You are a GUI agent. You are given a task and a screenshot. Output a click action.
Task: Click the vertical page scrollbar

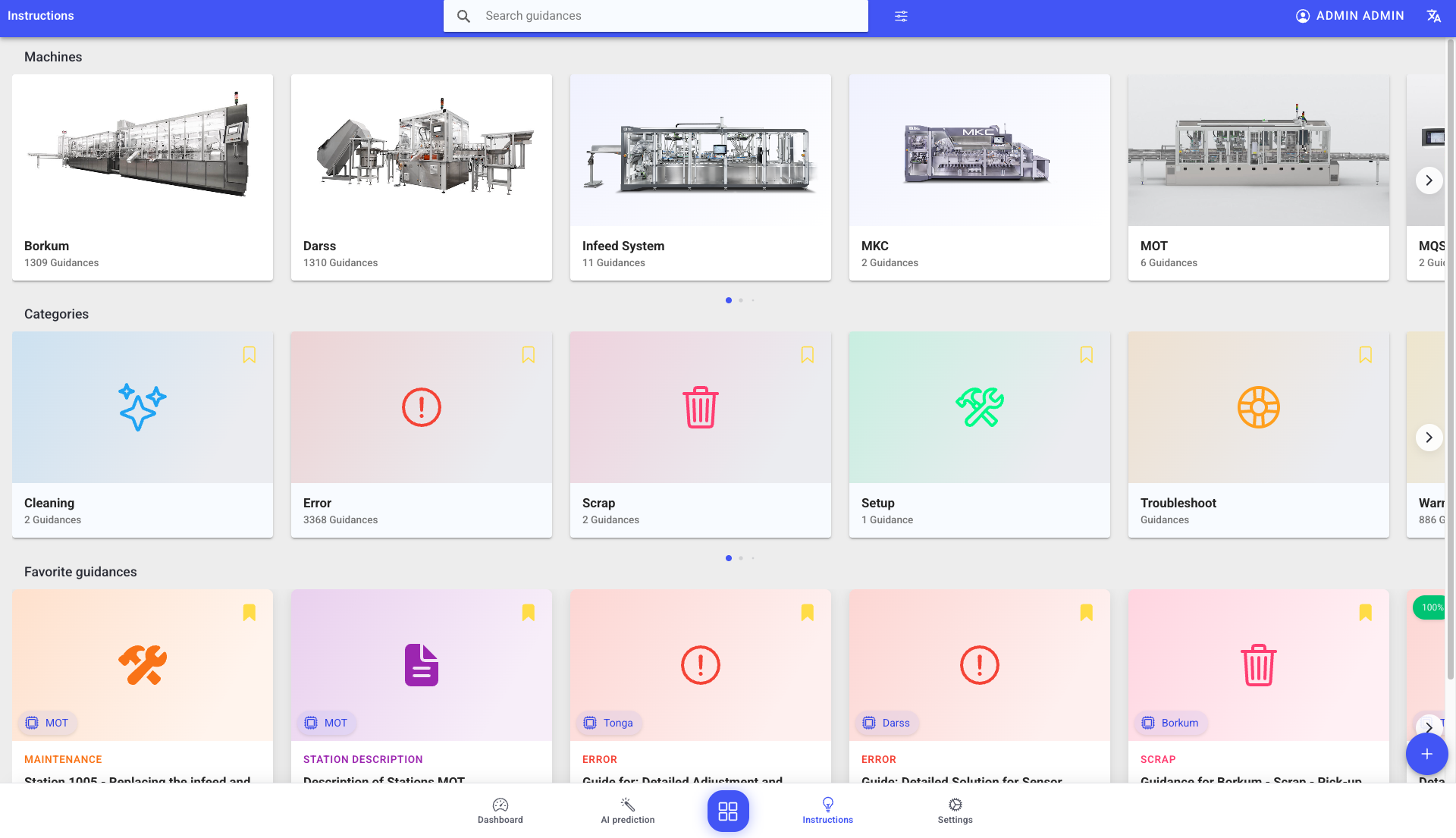coord(1451,360)
